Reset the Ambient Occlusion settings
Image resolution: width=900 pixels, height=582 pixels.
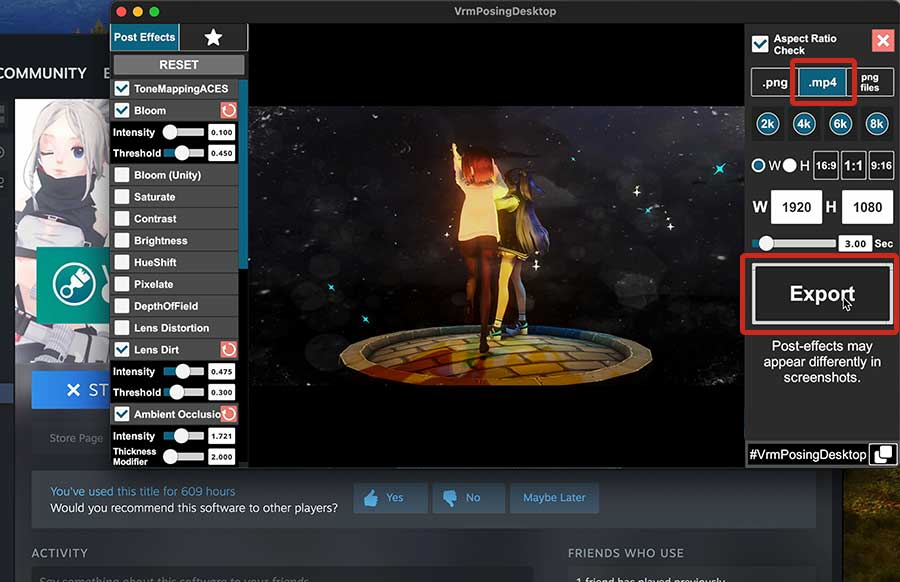click(229, 414)
